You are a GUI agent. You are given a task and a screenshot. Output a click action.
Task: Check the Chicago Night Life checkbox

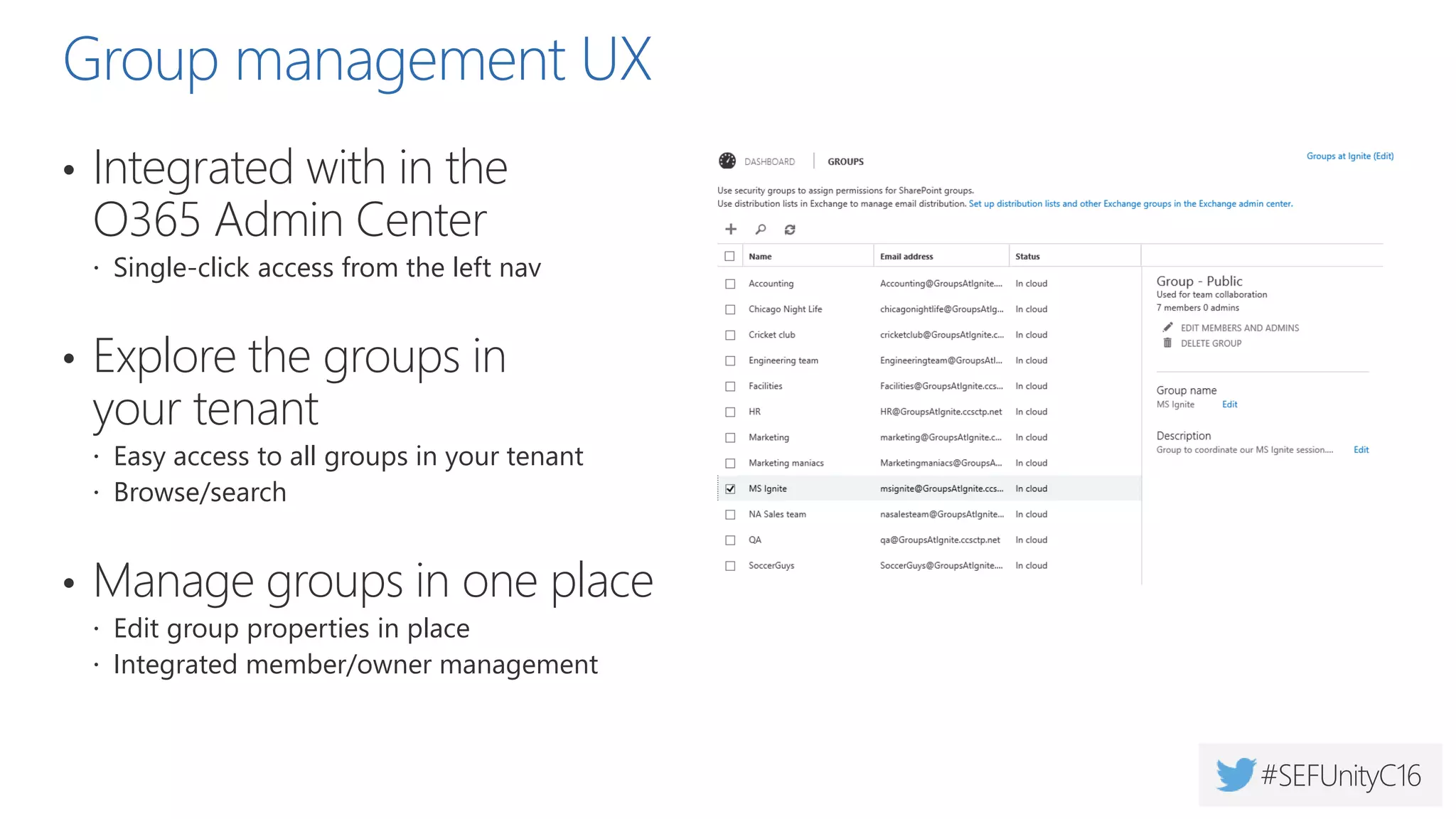coord(730,309)
